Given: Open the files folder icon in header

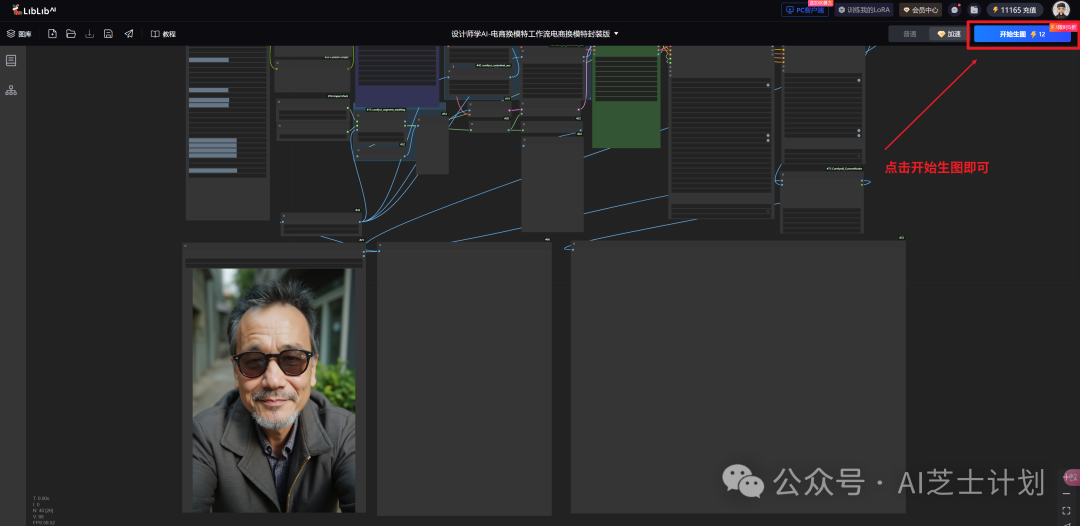Looking at the screenshot, I should 974,10.
